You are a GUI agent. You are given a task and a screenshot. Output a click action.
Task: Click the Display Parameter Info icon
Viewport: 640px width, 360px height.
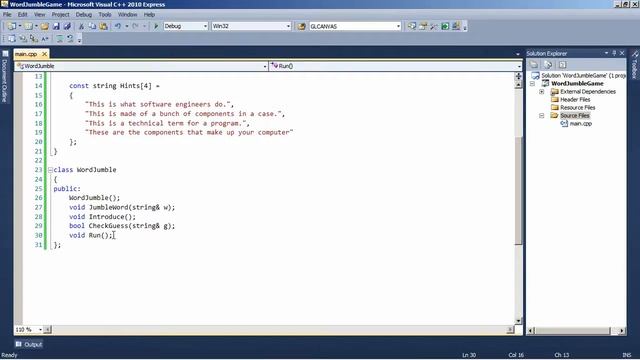click(23, 39)
